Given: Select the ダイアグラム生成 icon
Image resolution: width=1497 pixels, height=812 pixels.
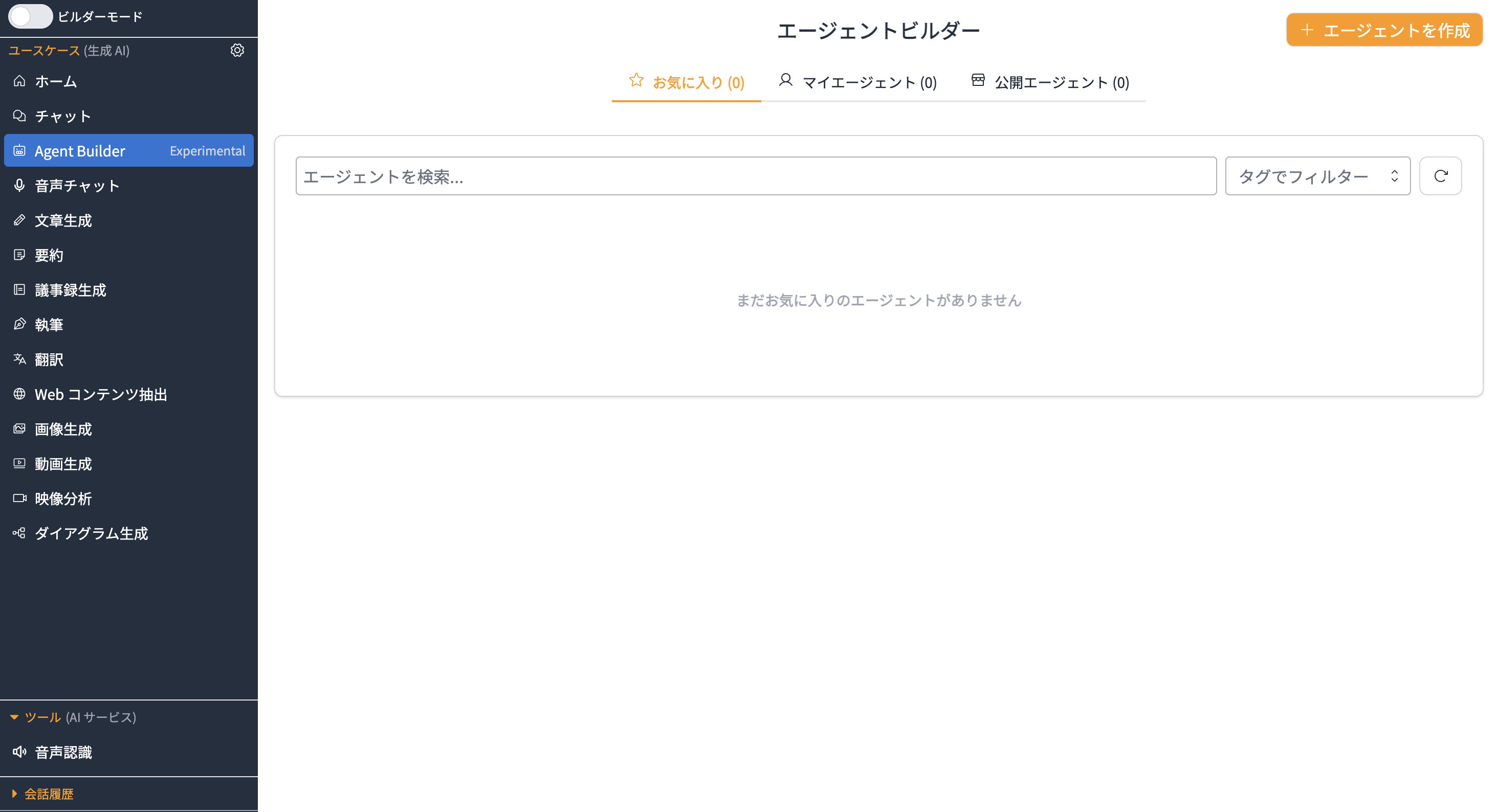Looking at the screenshot, I should pyautogui.click(x=20, y=533).
